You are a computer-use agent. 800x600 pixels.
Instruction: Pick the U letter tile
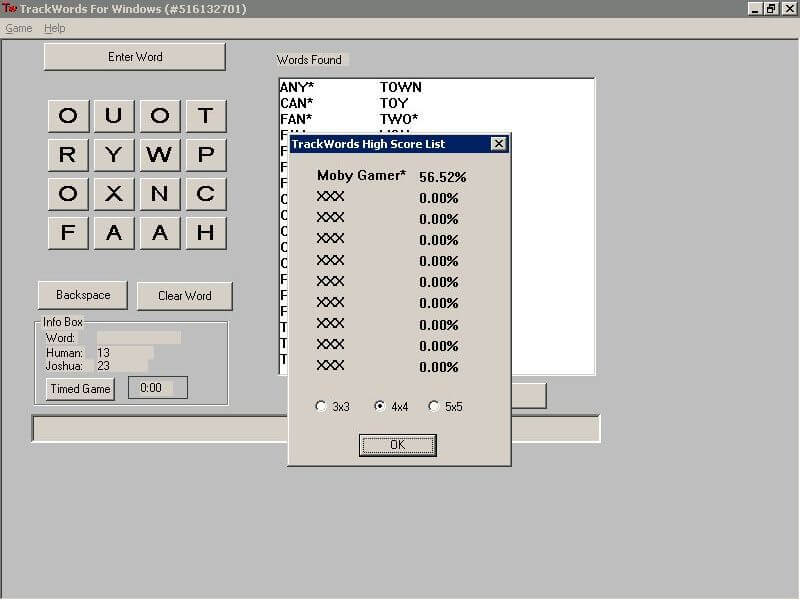pos(114,116)
